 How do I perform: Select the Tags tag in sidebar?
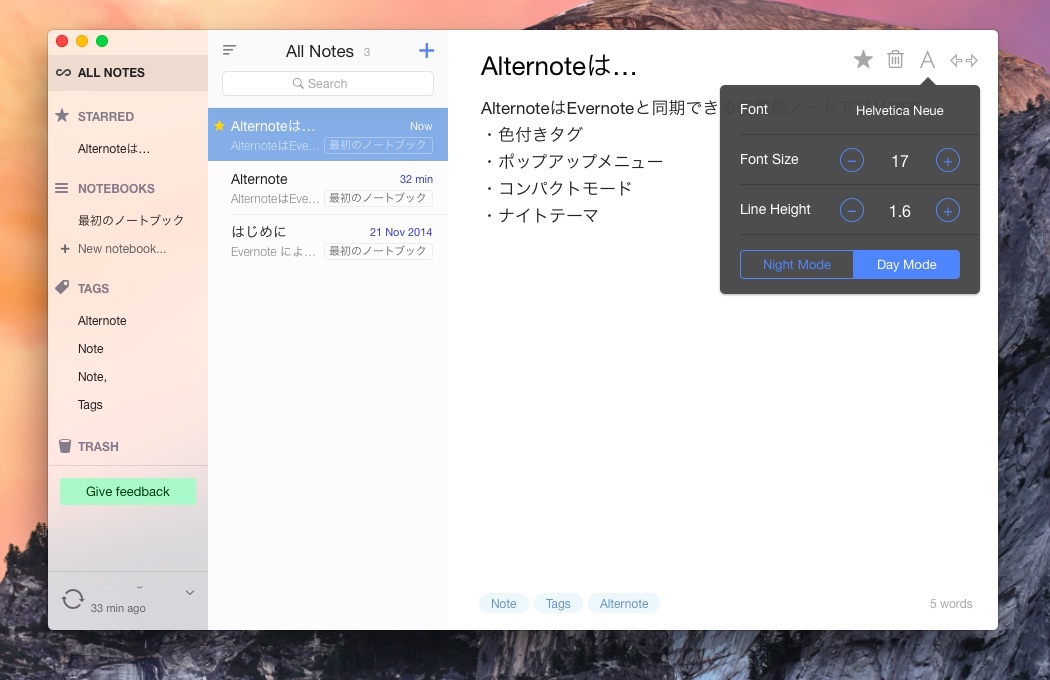pos(90,405)
